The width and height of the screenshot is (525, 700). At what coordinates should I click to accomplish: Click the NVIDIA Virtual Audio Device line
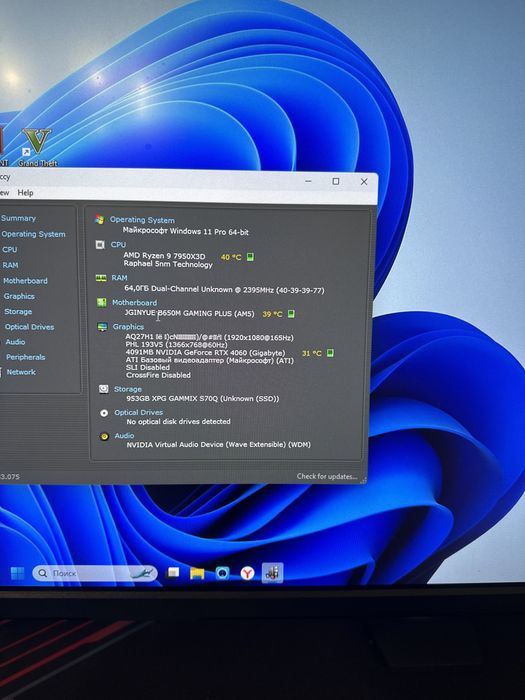218,444
